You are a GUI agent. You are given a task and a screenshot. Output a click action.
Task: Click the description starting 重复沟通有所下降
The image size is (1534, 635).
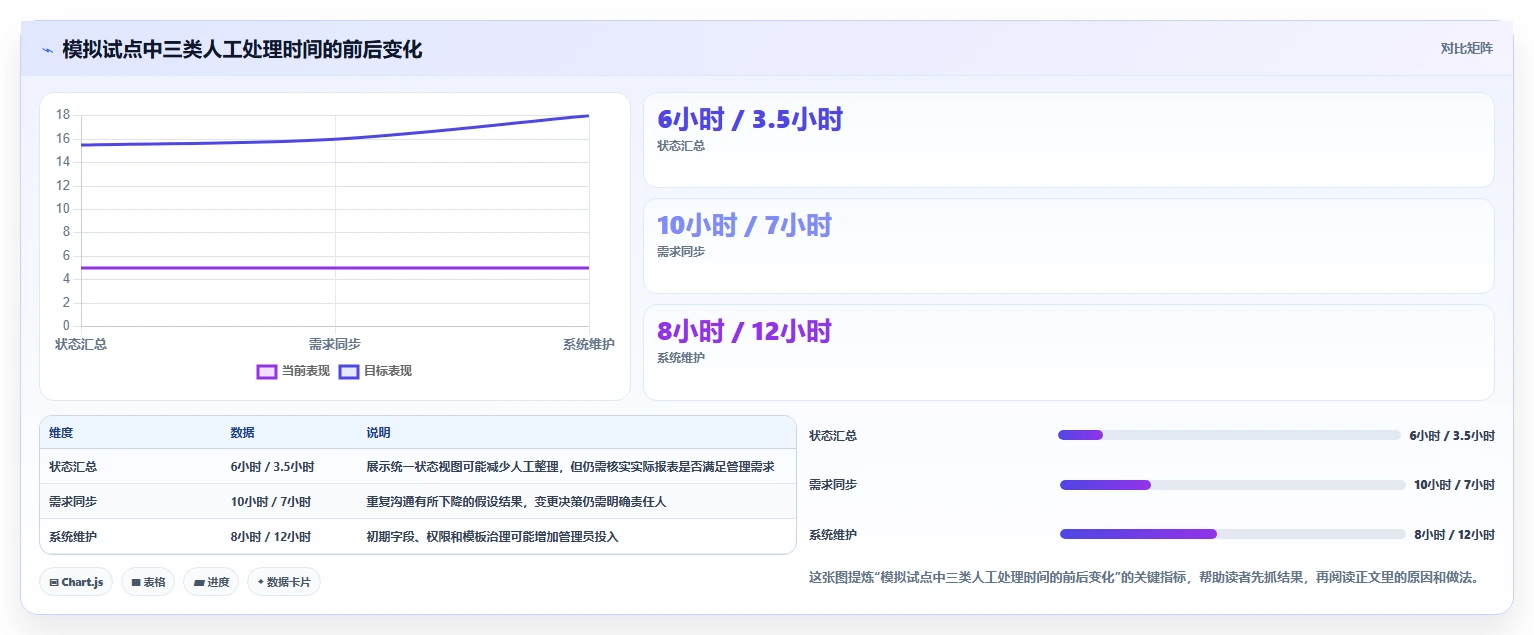[x=516, y=502]
